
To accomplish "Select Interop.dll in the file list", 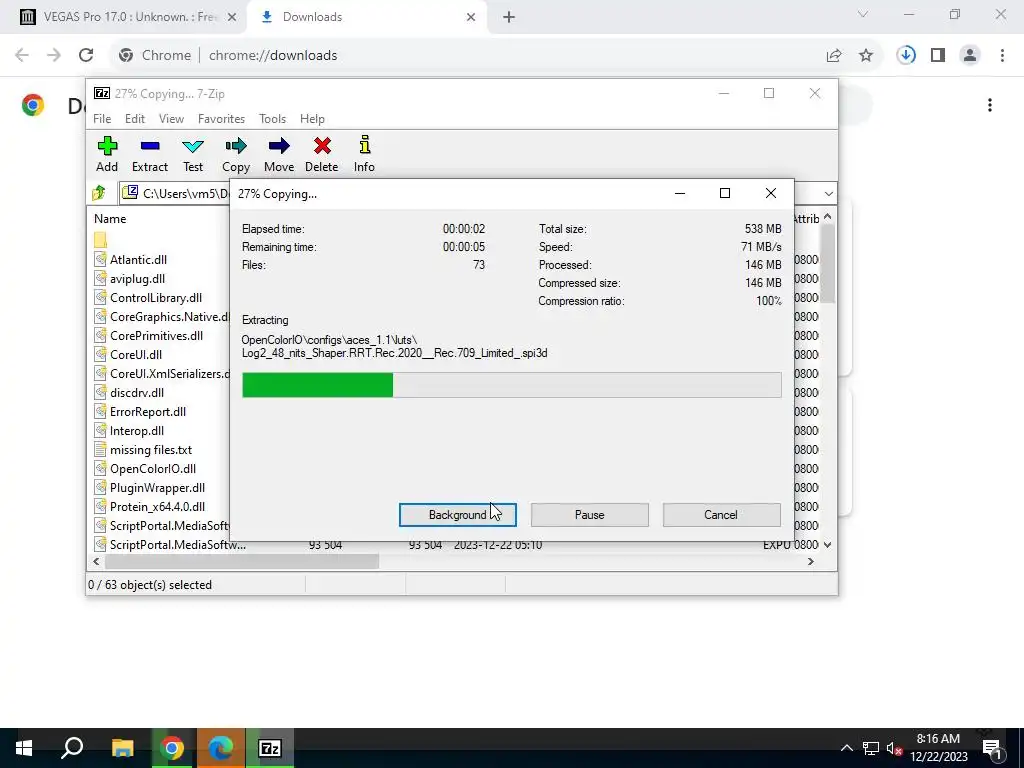I will coord(136,430).
